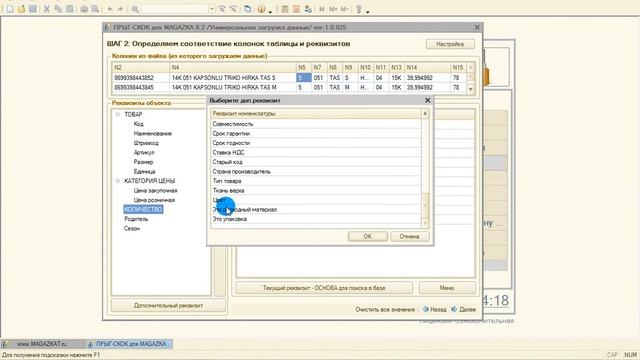Screen dimensions: 640x360
Task: Select Сезон tree item
Action: [132, 229]
